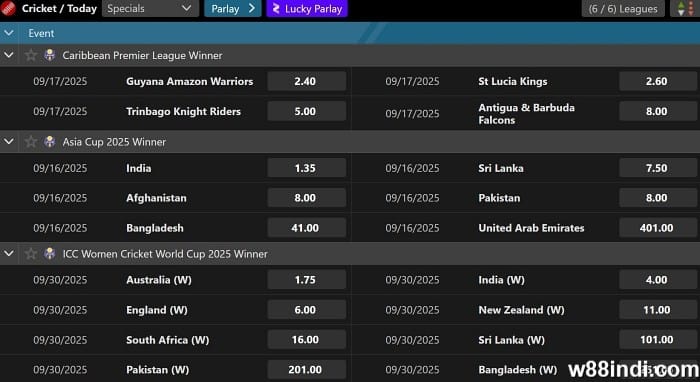Select Antigua & Barbuda Falcons odds 8.00
This screenshot has width=700, height=382.
tap(658, 111)
